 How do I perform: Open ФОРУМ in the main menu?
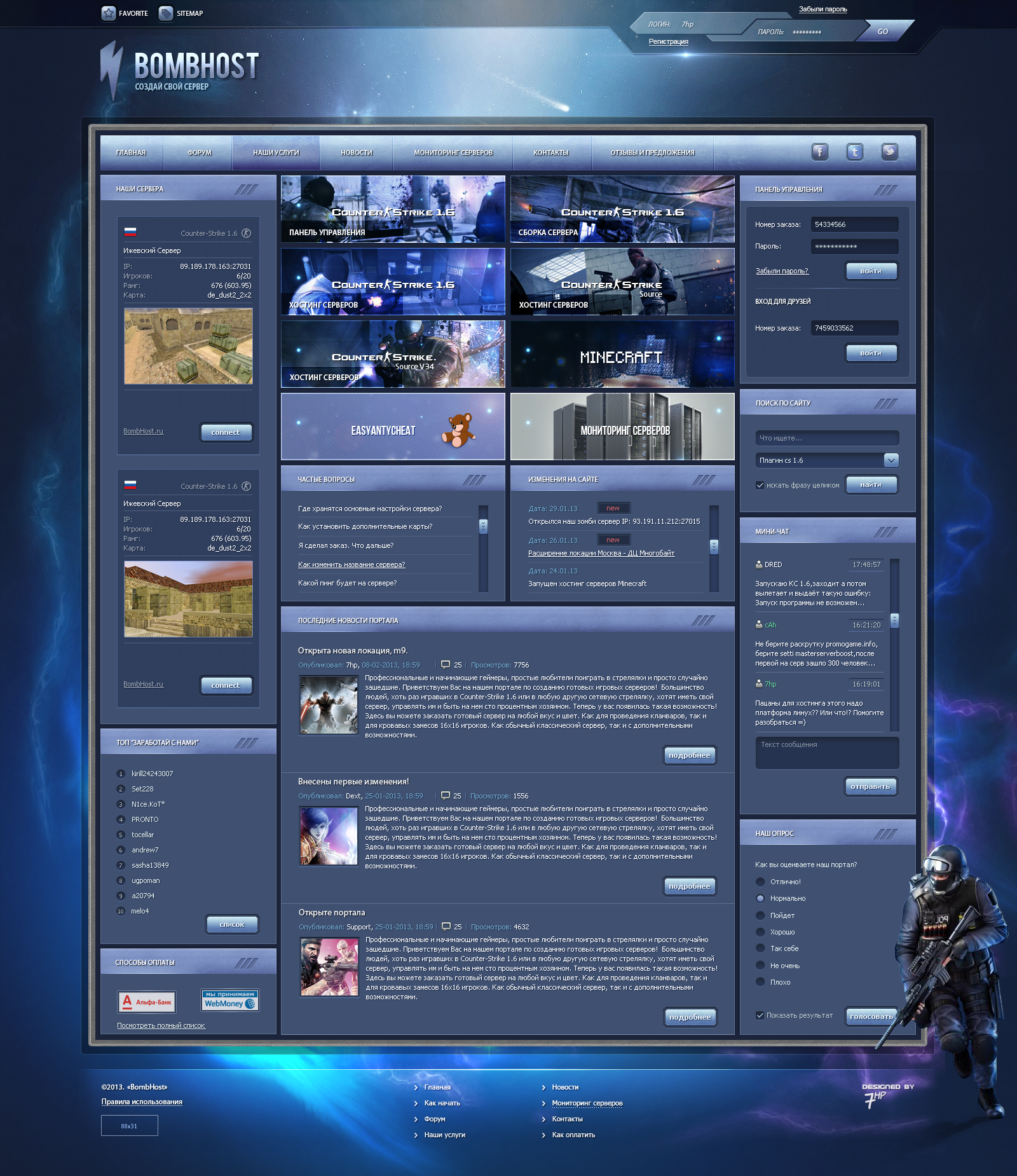click(199, 153)
